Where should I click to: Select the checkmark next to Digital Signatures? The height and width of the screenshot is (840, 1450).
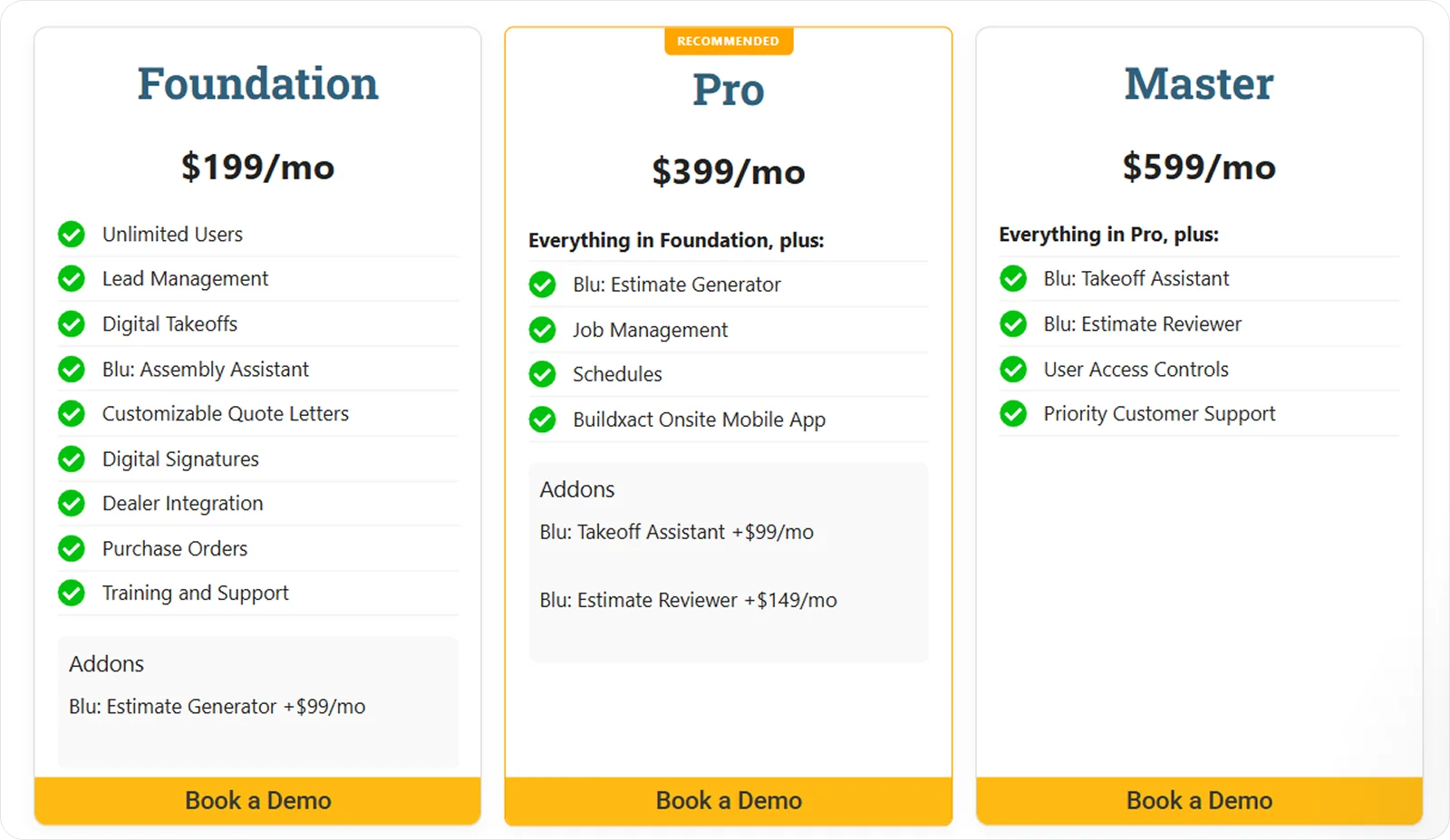[x=71, y=459]
